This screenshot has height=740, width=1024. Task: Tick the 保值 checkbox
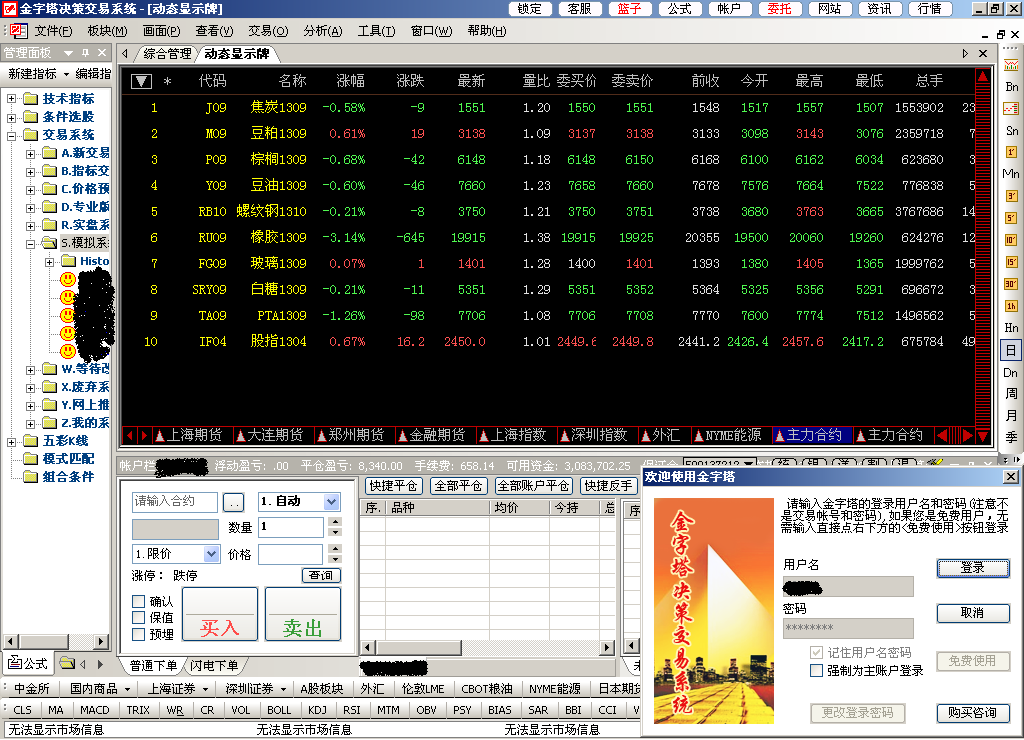pos(139,618)
